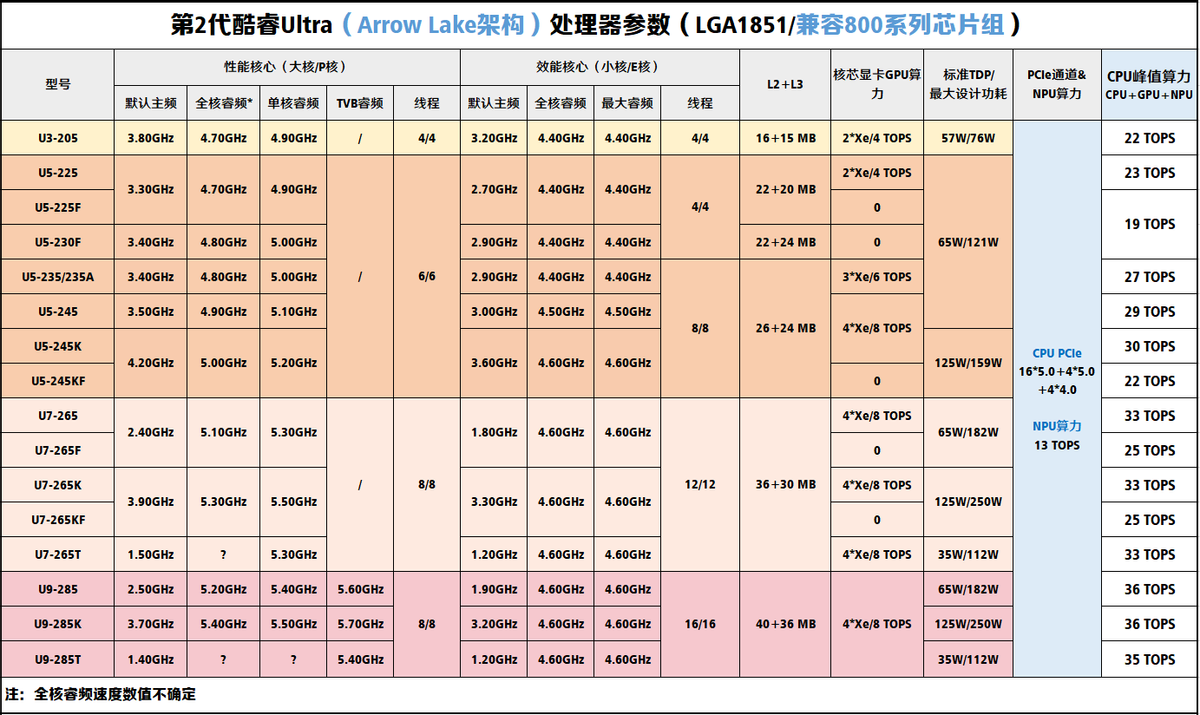The width and height of the screenshot is (1200, 715).
Task: Click the 16*5.0+4*5.0 PCIe lanes text
Action: point(1057,371)
